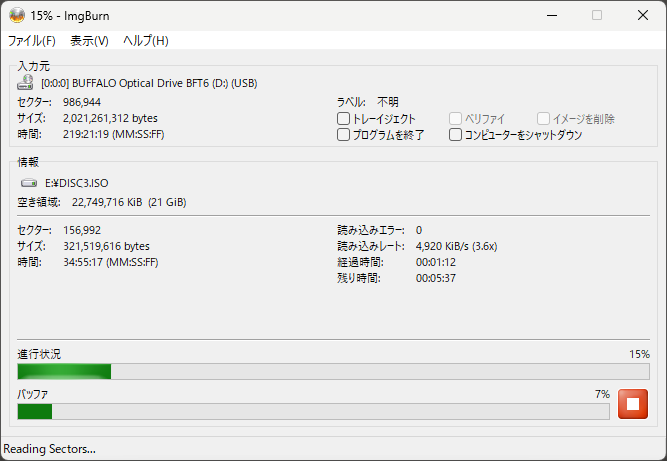Click the バッファ buffer bar
The height and width of the screenshot is (461, 667).
point(314,411)
